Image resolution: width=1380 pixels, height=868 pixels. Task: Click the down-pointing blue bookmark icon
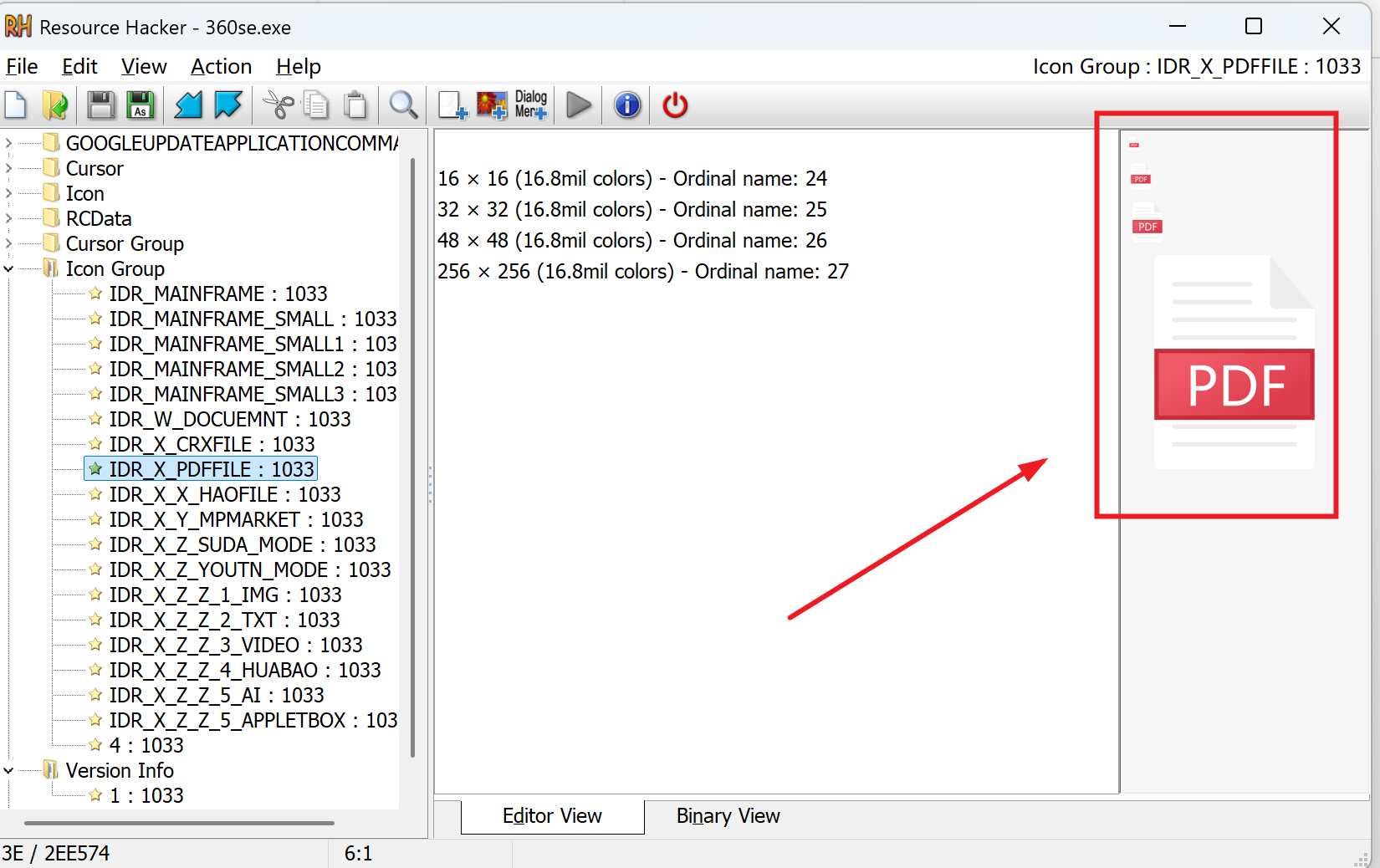point(227,105)
